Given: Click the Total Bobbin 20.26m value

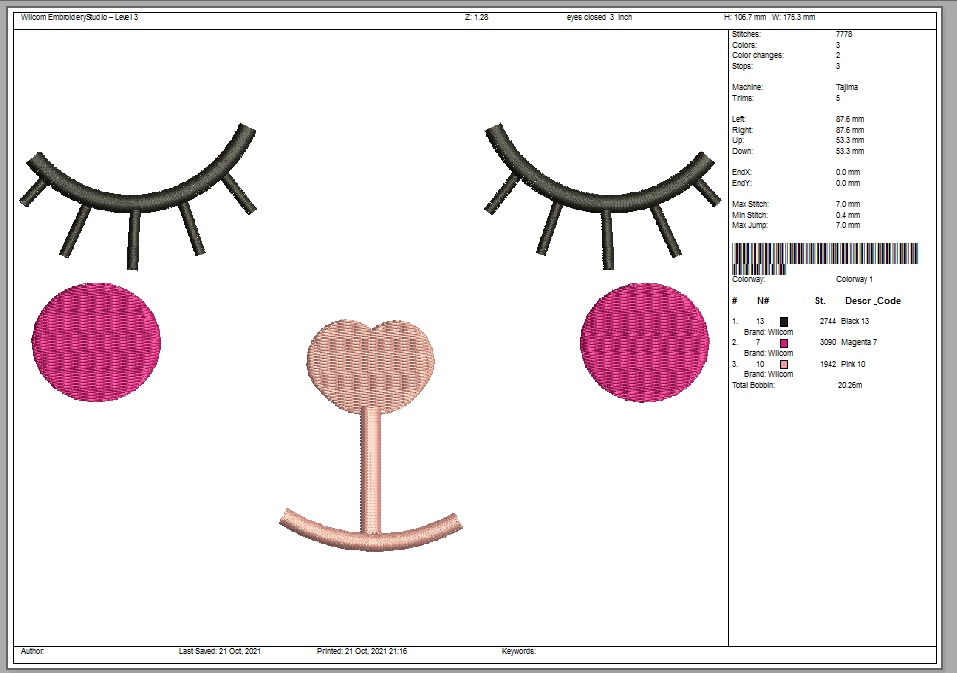Looking at the screenshot, I should click(x=849, y=385).
